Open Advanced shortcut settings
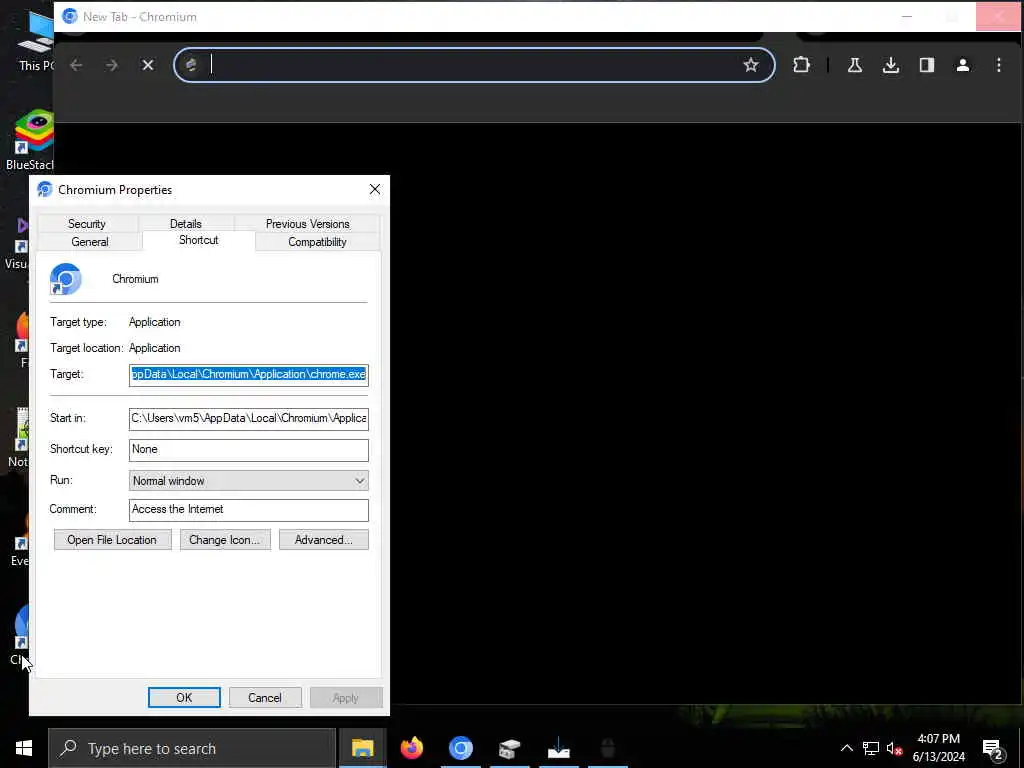The height and width of the screenshot is (768, 1024). coord(323,540)
